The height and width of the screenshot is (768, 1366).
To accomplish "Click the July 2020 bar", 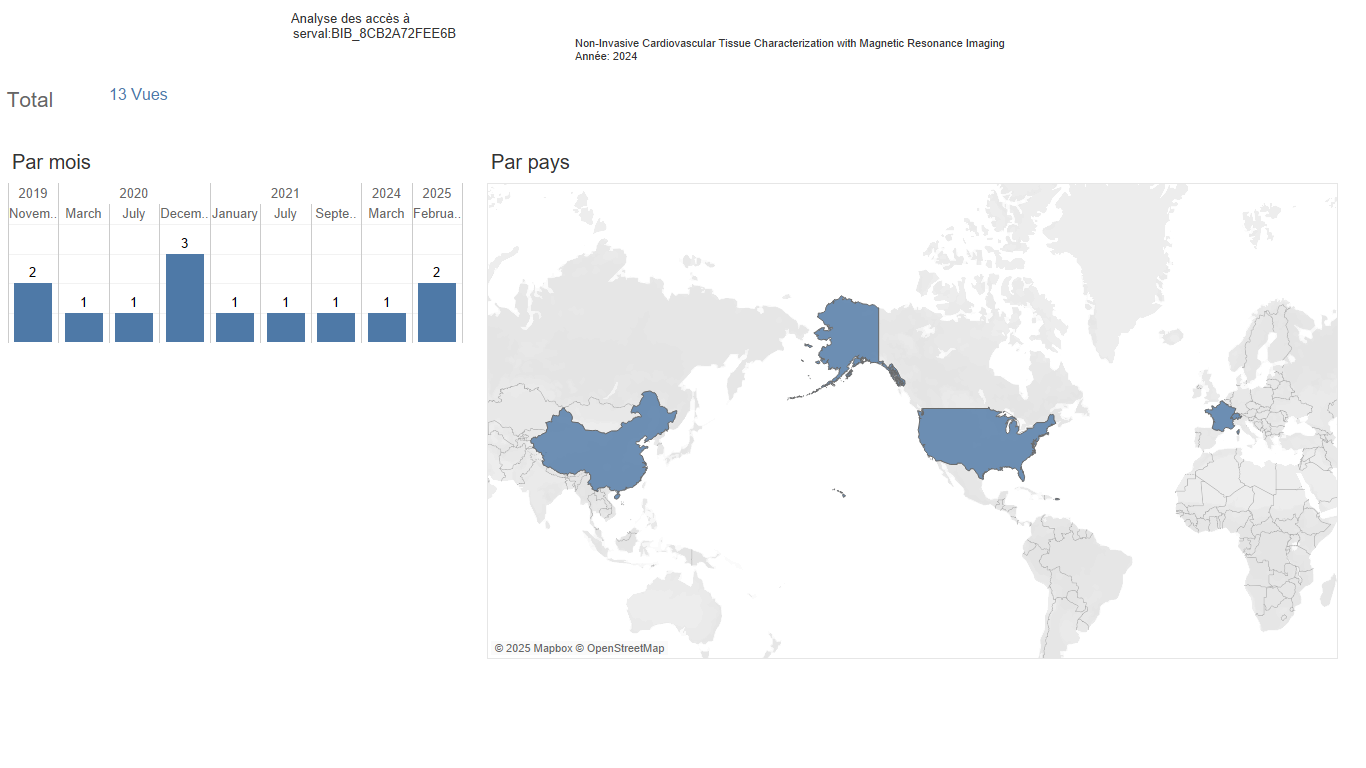I will pos(134,328).
